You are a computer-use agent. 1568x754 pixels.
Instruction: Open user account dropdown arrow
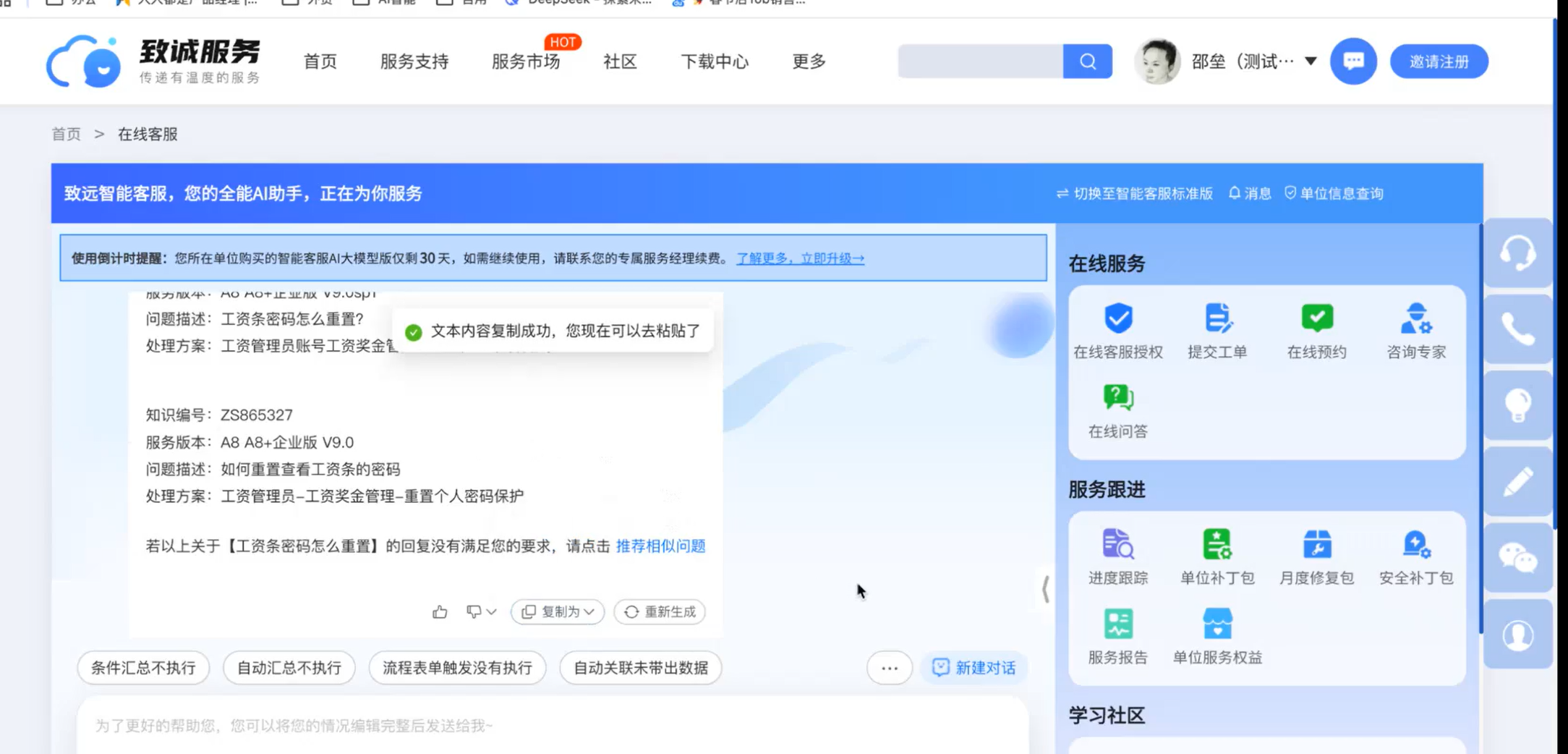[1311, 62]
